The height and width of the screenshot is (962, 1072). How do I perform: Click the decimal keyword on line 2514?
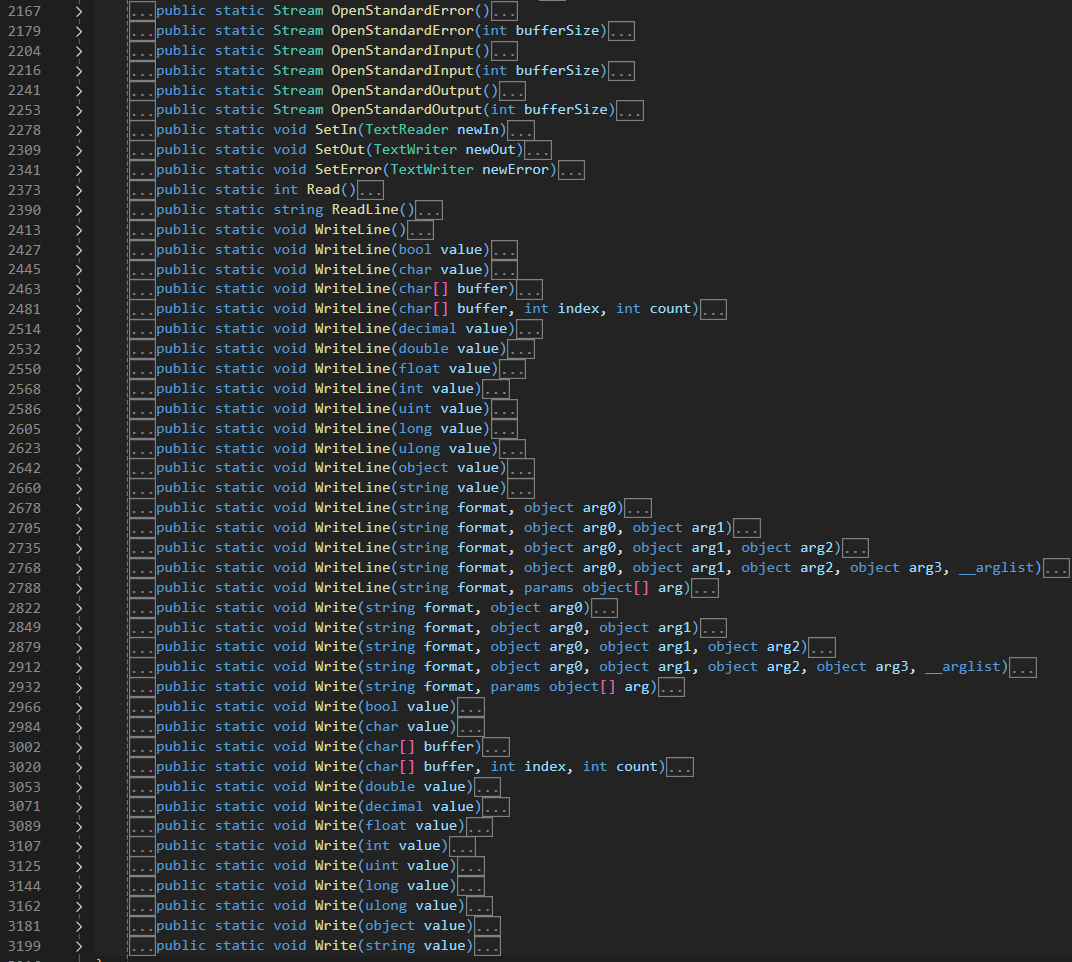click(427, 329)
